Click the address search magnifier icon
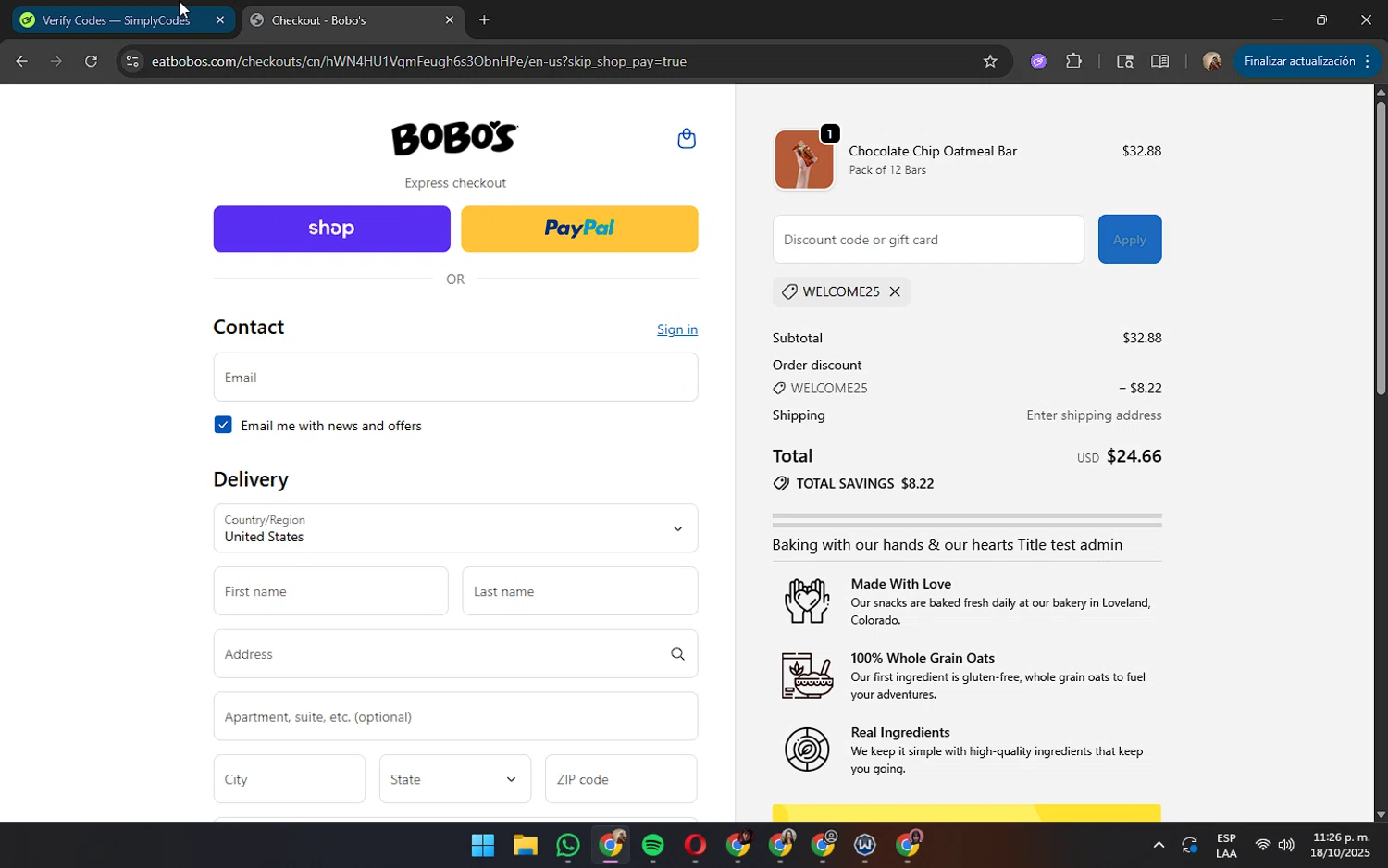1388x868 pixels. (677, 654)
